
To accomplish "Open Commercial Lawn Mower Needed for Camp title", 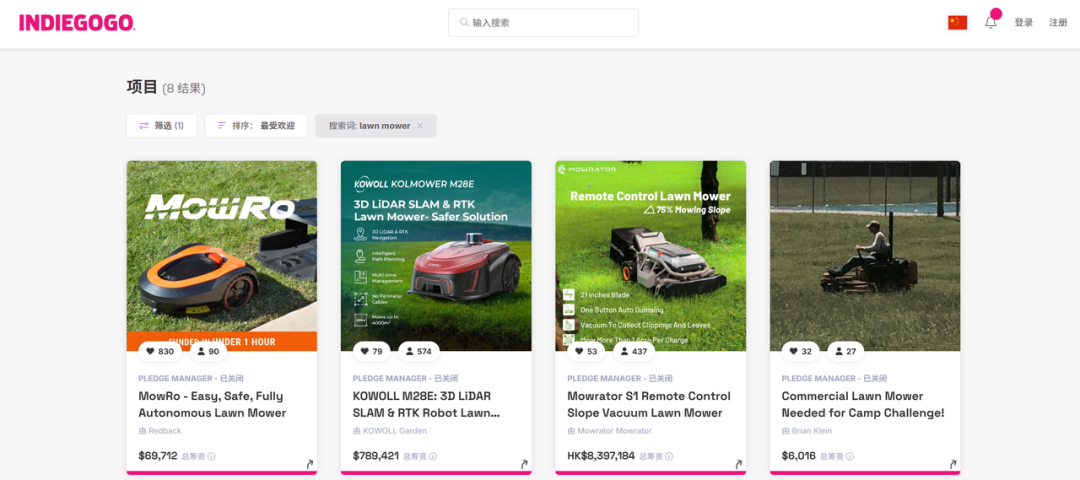I will (x=863, y=404).
